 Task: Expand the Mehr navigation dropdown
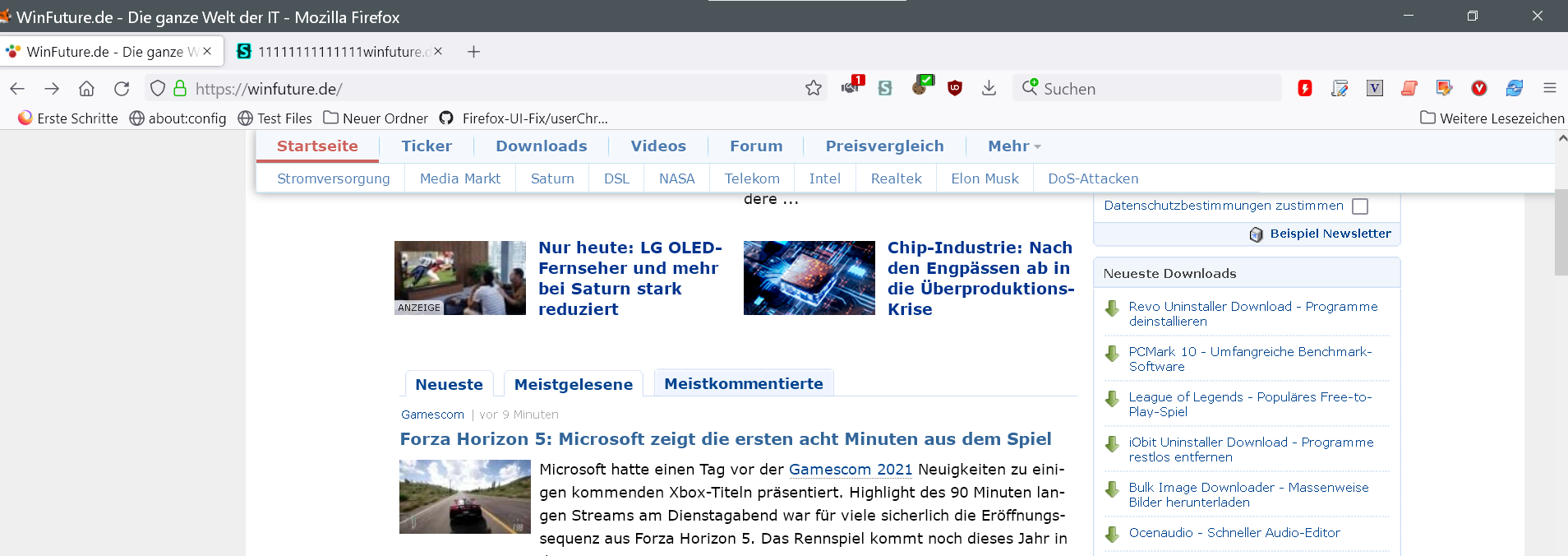pos(1013,146)
